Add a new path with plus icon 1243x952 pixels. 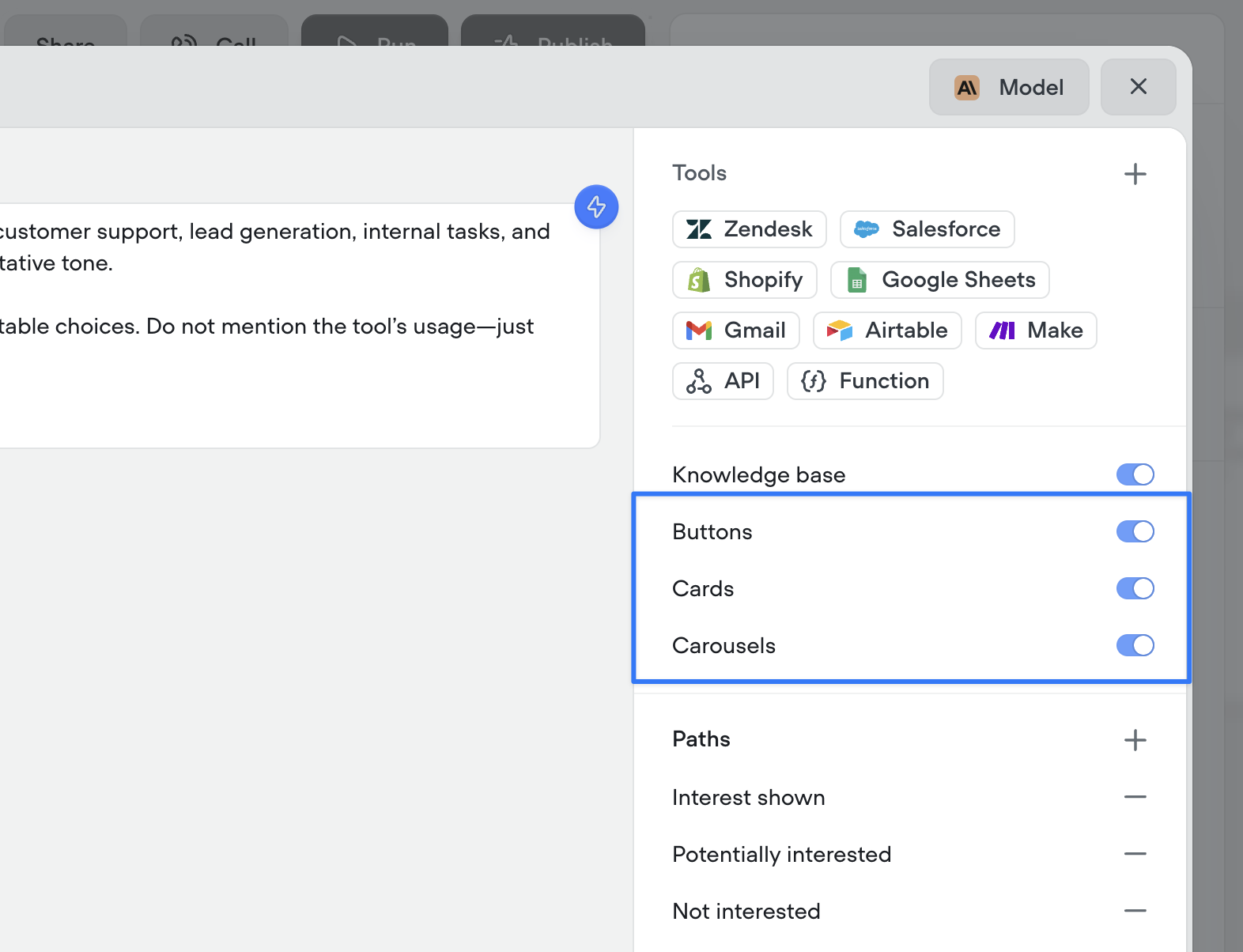(1135, 740)
